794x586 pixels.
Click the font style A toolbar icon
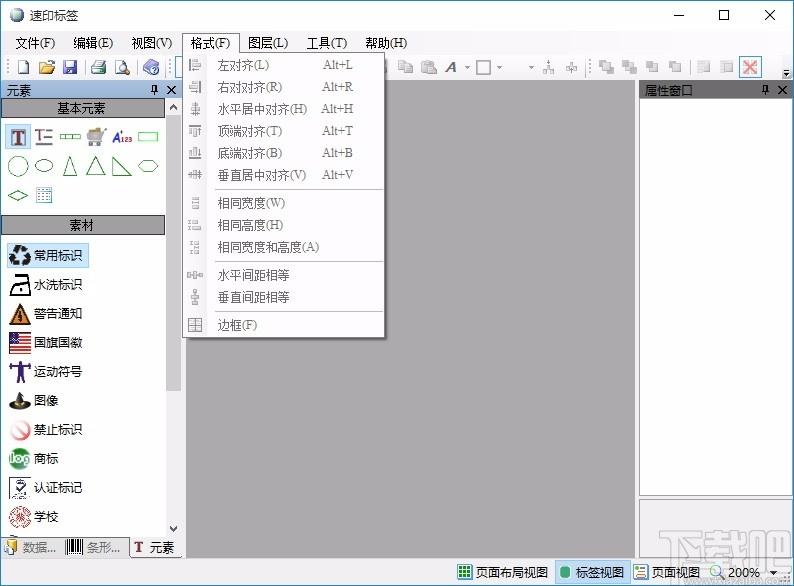coord(451,67)
